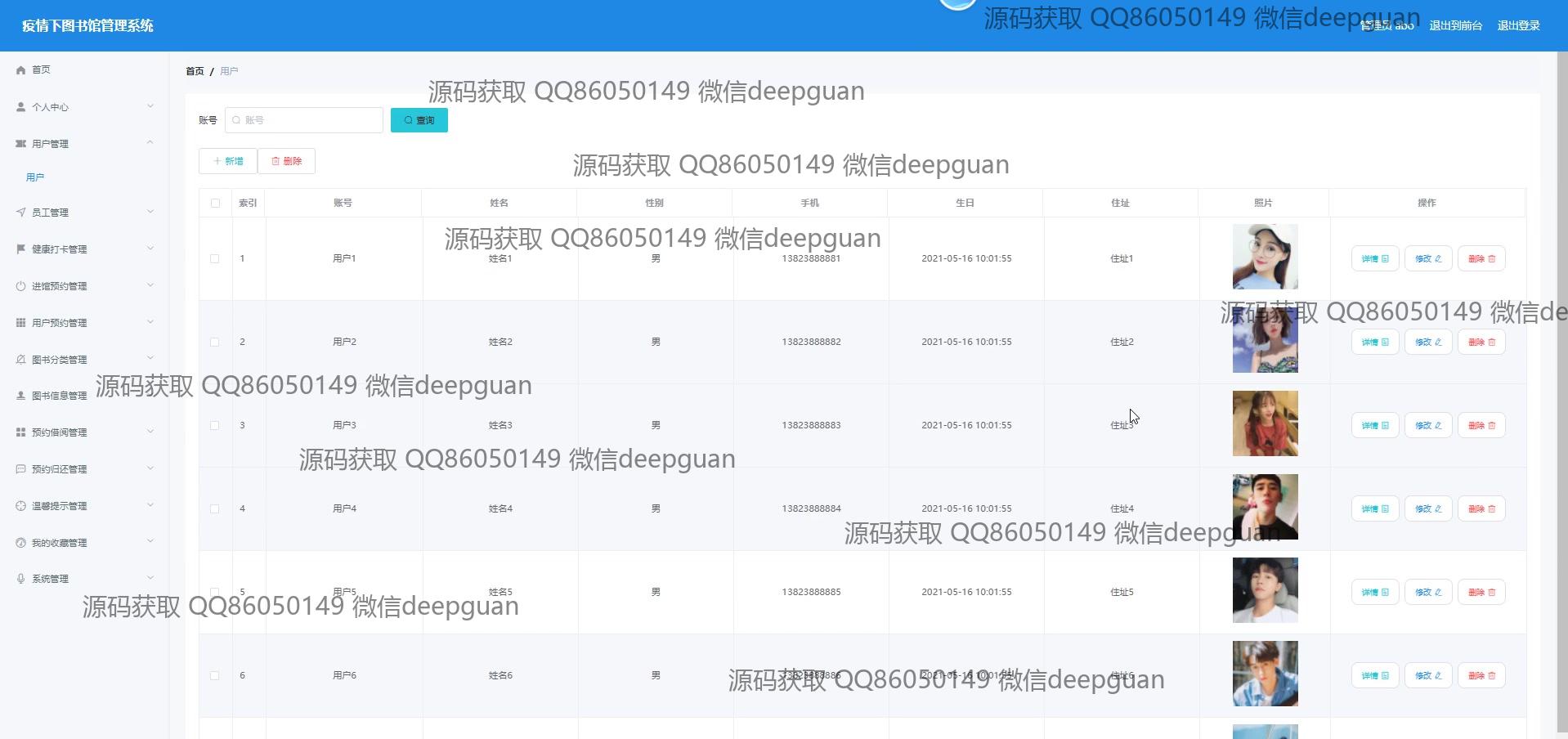The width and height of the screenshot is (1568, 739).
Task: Click 删除 in the 用户3 row
Action: click(x=1481, y=426)
